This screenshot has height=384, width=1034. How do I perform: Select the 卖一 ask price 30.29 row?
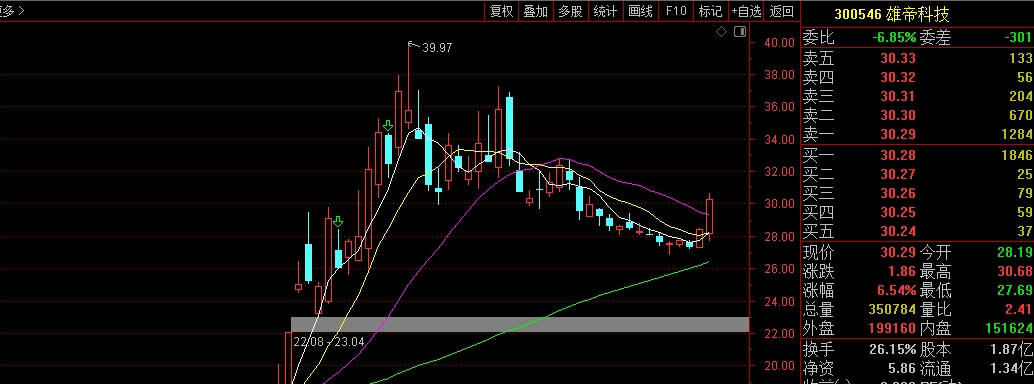tap(917, 135)
